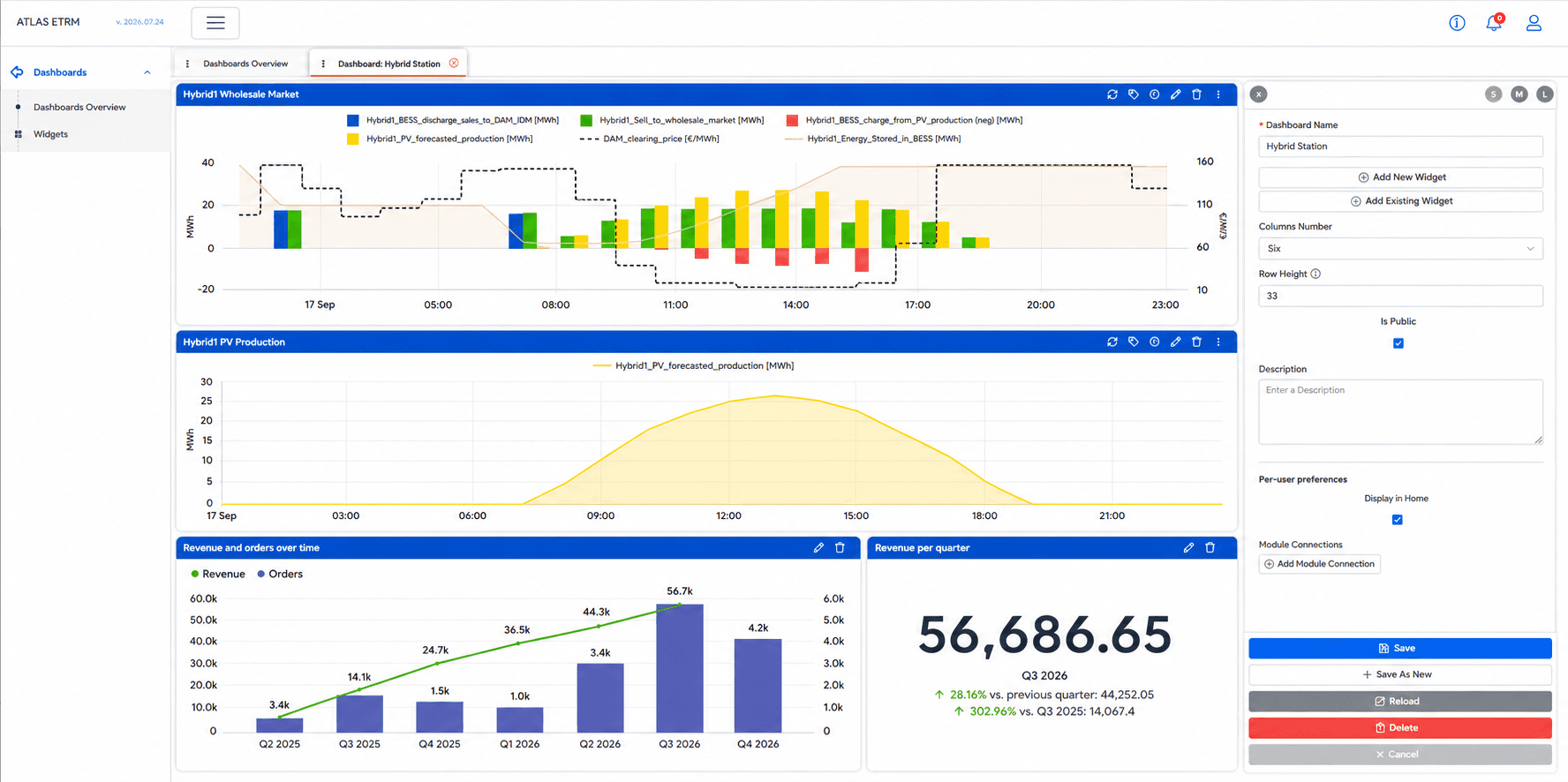Viewport: 1568px width, 782px height.
Task: Reload the dashboard settings
Action: [x=1399, y=702]
